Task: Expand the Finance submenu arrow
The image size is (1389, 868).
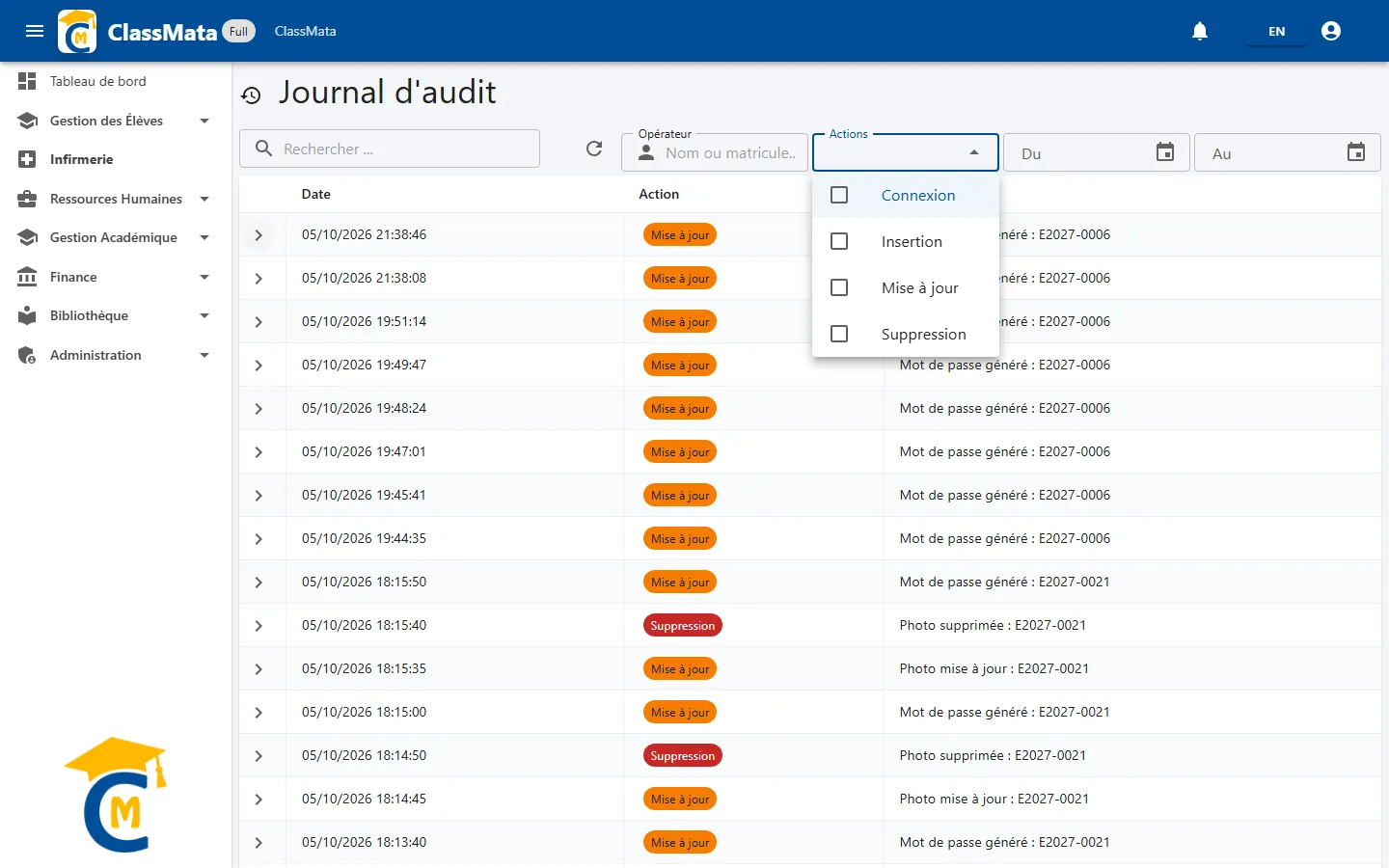Action: point(204,277)
